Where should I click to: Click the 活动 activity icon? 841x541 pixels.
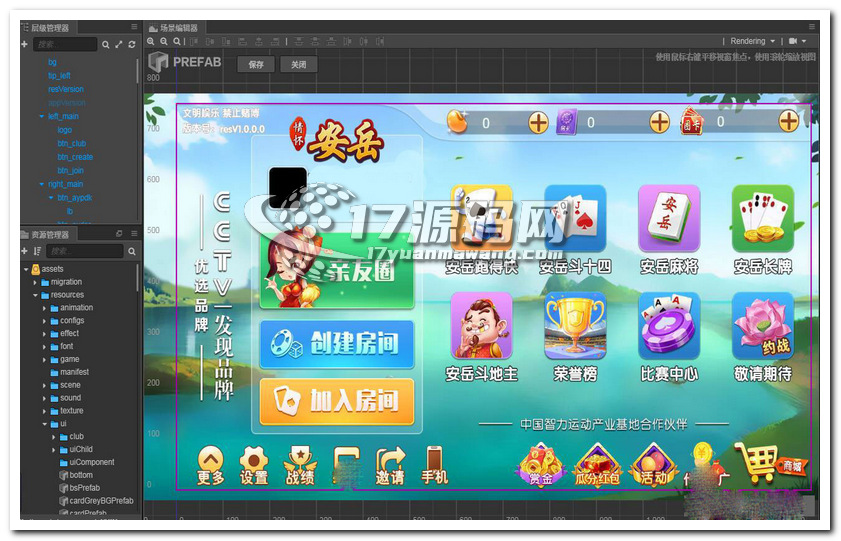(653, 464)
